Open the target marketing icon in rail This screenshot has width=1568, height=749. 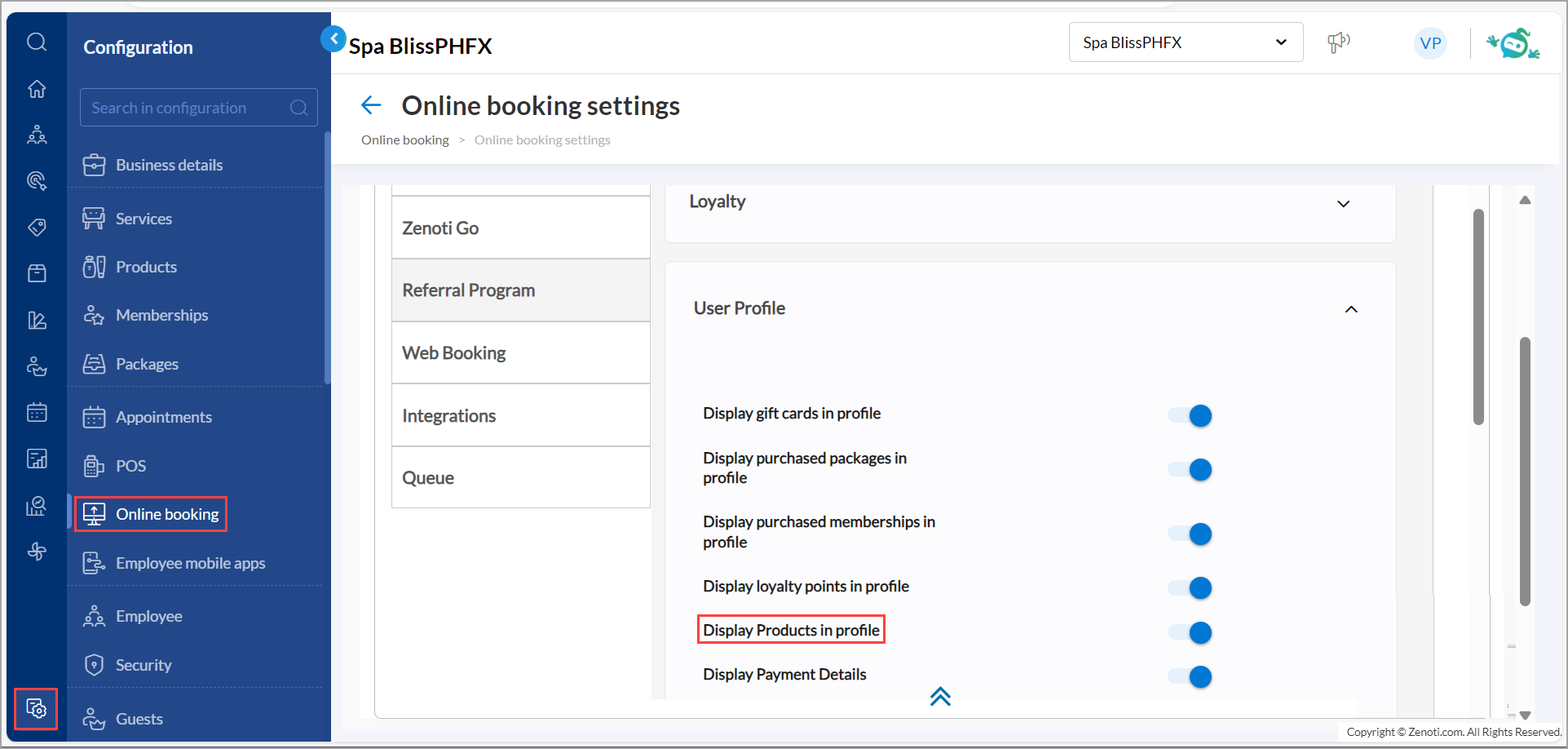[x=37, y=180]
